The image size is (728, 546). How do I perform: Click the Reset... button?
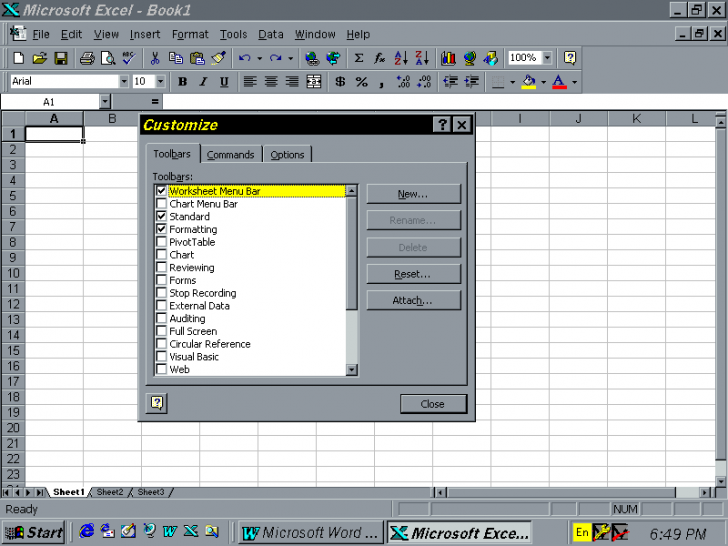[413, 274]
